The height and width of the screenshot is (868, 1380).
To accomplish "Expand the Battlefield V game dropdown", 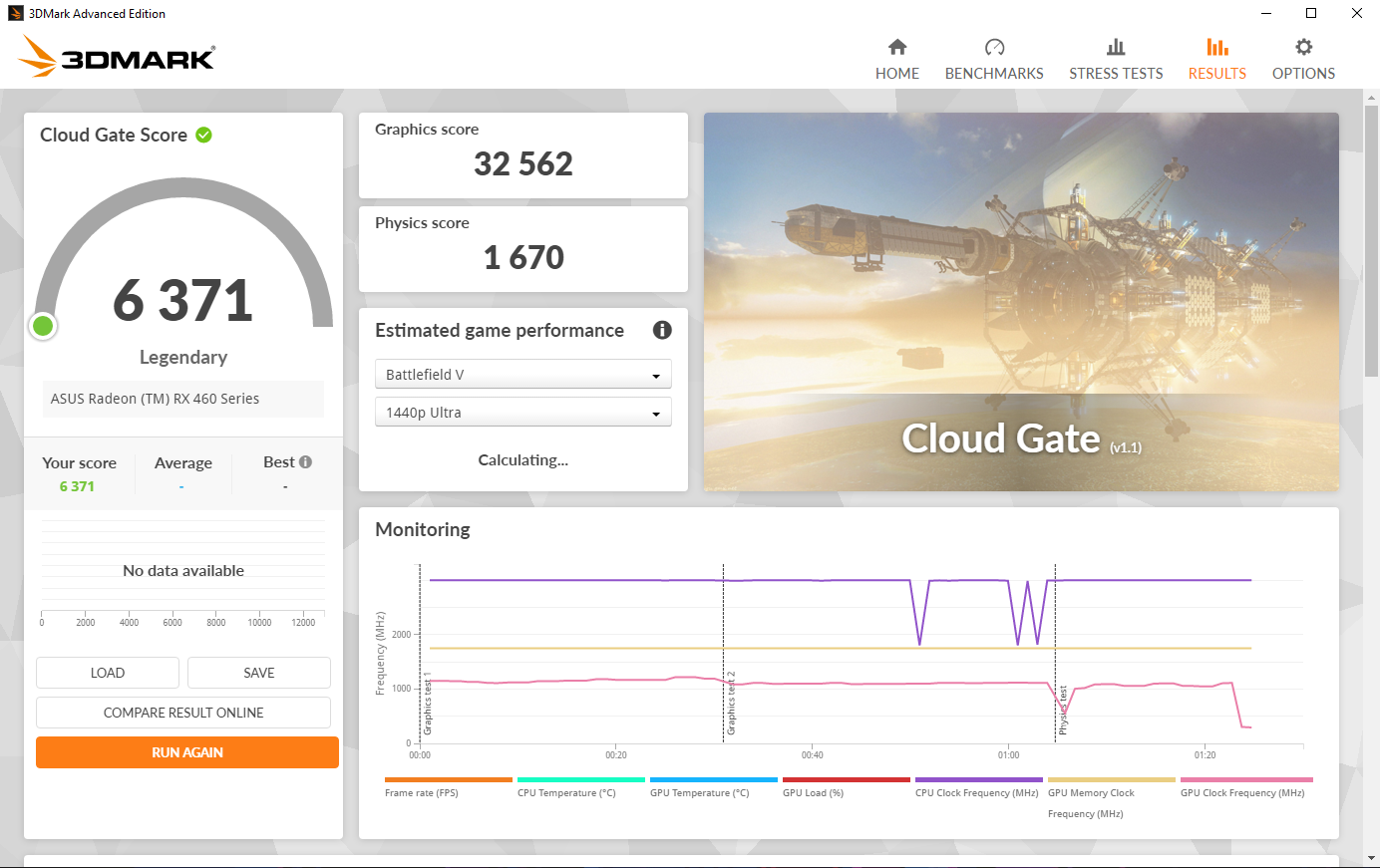I will 523,375.
